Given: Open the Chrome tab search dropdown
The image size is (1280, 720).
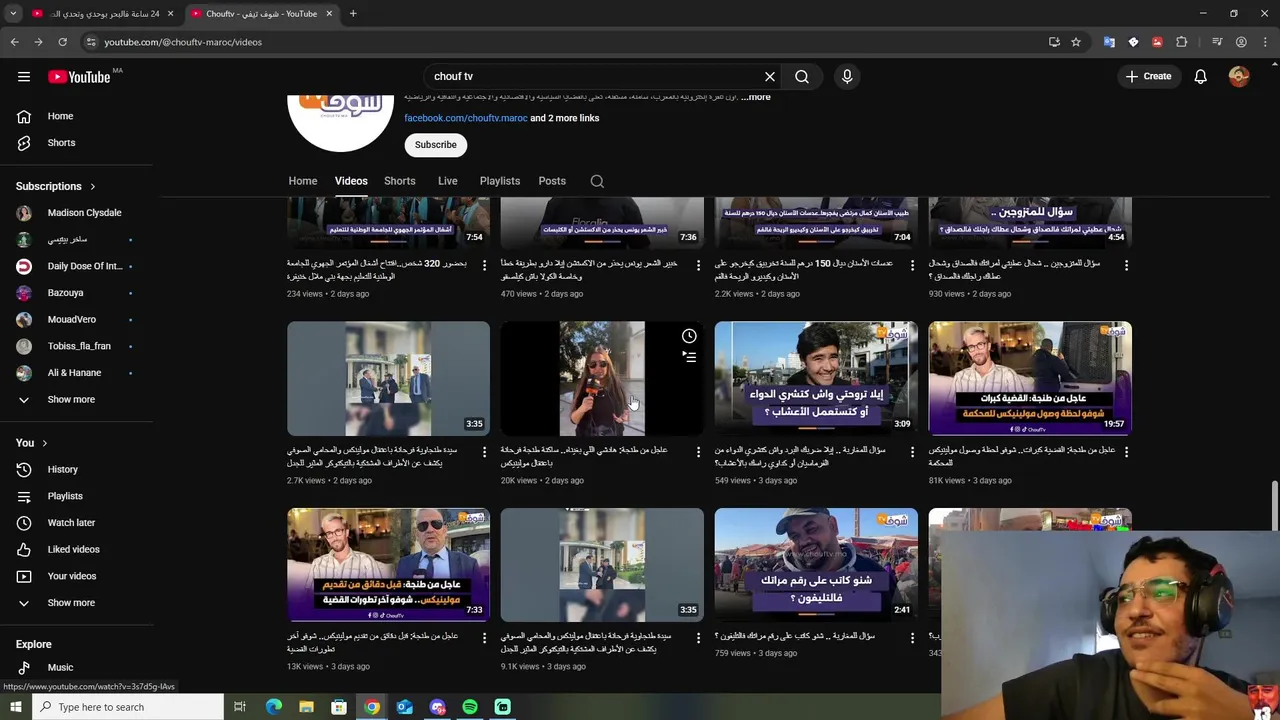Looking at the screenshot, I should click(x=14, y=13).
